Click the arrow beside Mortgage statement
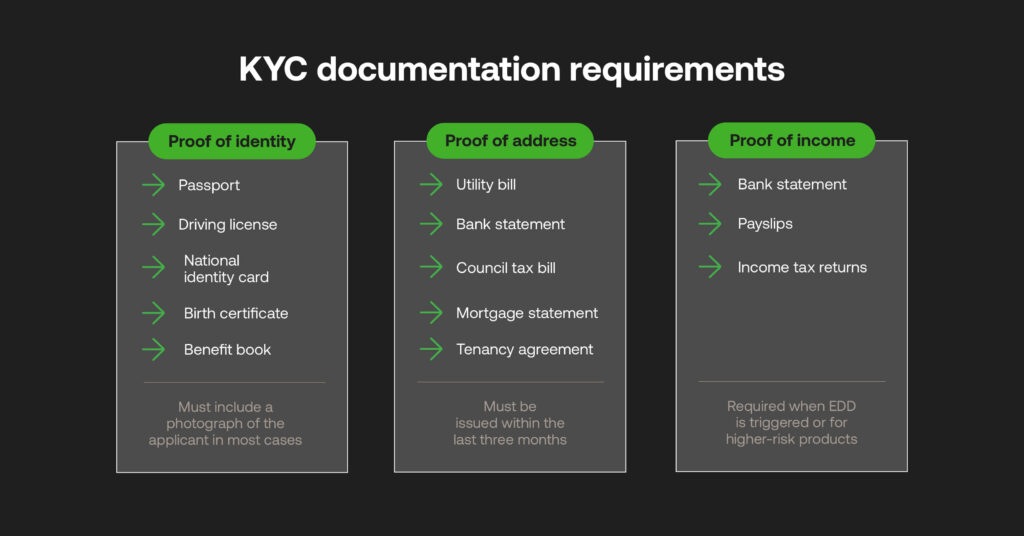Screen dimensions: 1024x536 pos(431,313)
